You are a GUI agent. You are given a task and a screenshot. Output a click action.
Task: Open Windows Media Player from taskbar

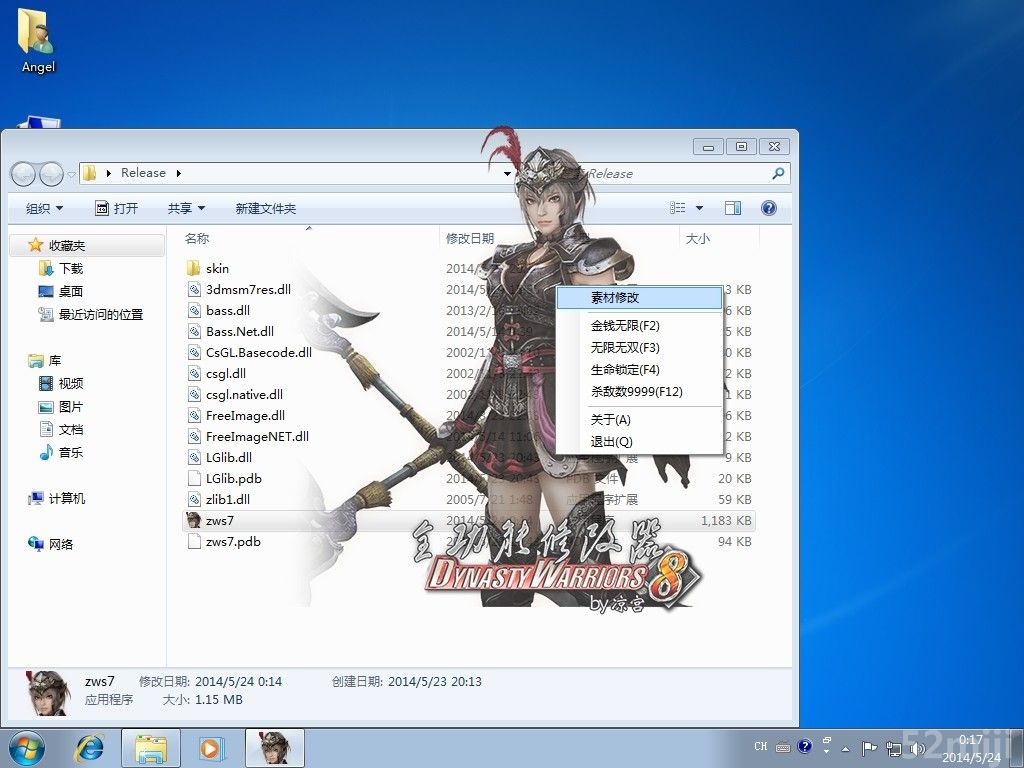(x=212, y=747)
